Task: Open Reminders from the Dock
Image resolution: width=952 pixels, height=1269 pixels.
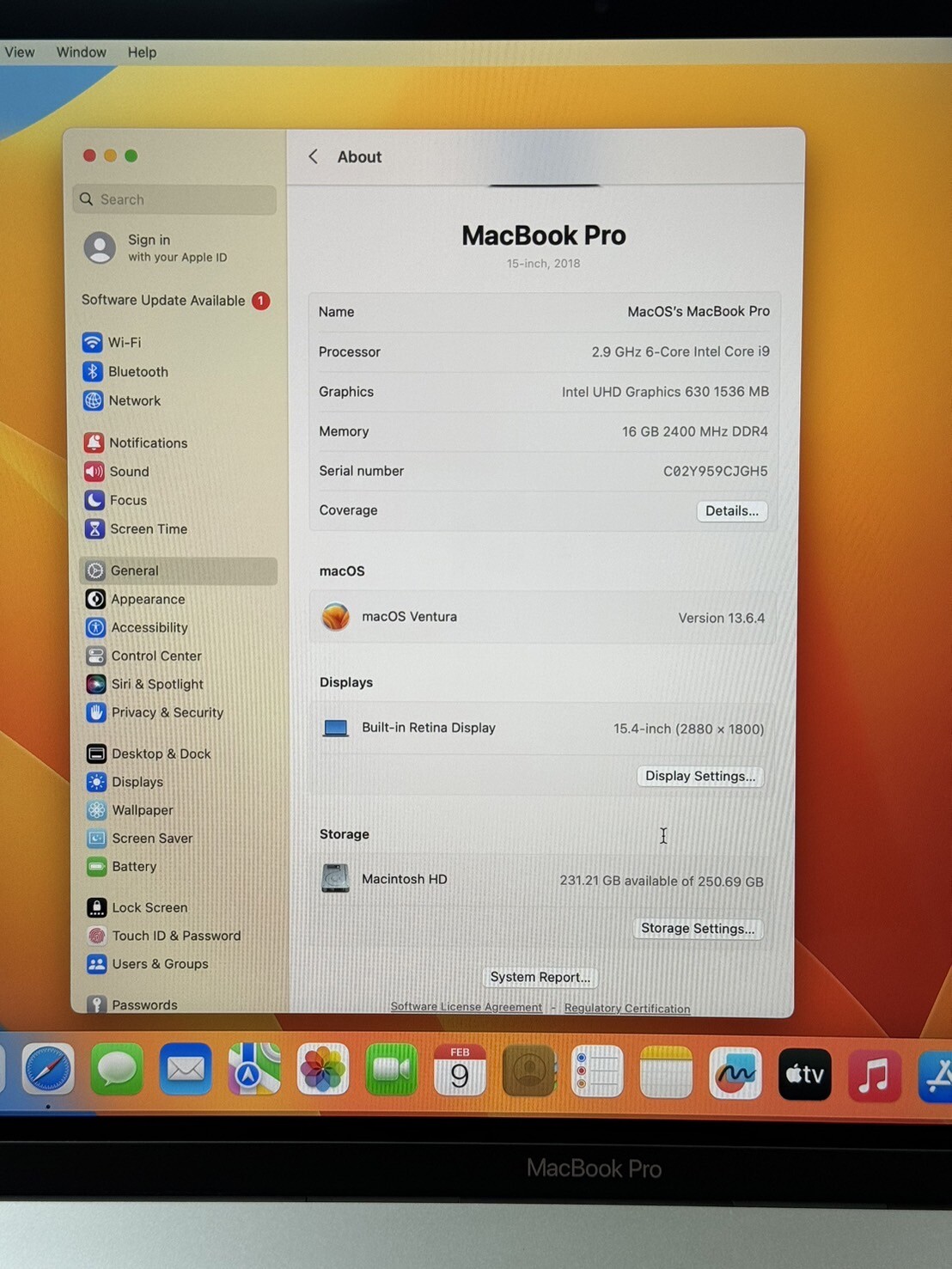Action: [598, 1072]
